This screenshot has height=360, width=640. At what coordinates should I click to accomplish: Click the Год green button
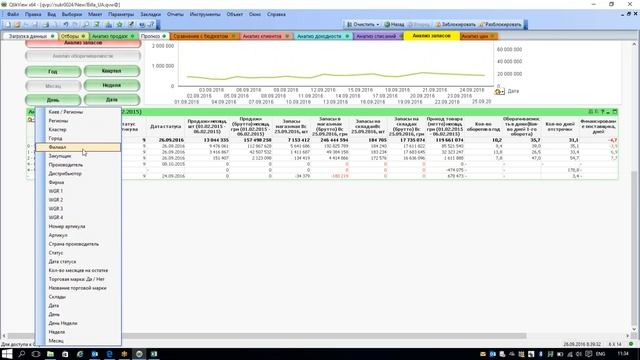coord(53,71)
